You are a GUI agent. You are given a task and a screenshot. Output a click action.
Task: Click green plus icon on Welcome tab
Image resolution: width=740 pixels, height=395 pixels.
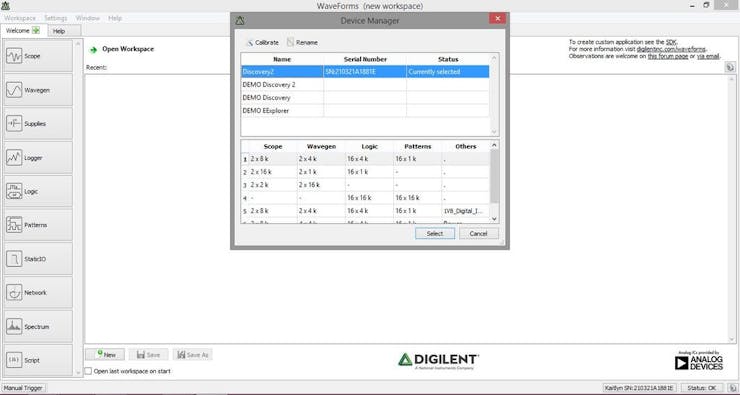[x=36, y=31]
